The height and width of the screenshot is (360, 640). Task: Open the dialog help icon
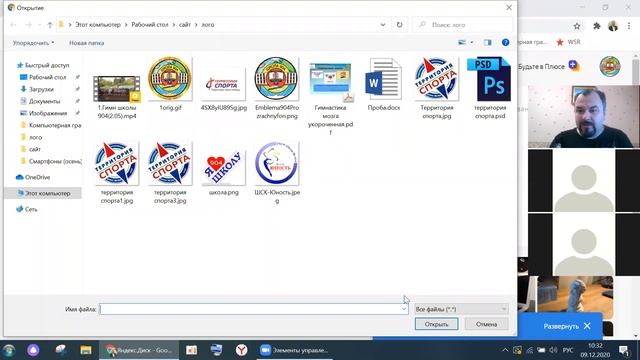tap(505, 42)
